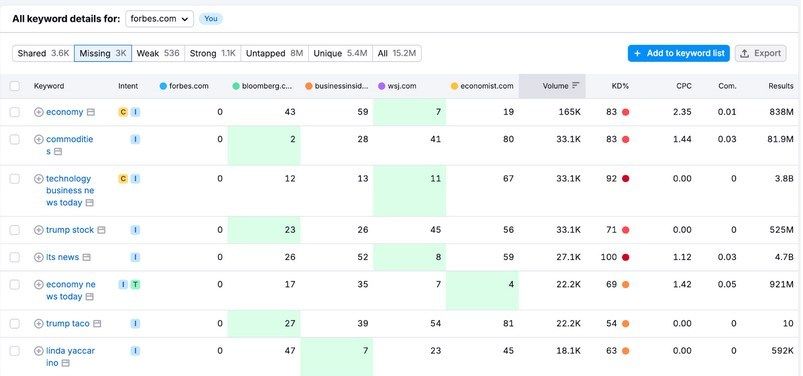803x376 pixels.
Task: Open SERP icon beside linda yaccarino
Action: [66, 363]
